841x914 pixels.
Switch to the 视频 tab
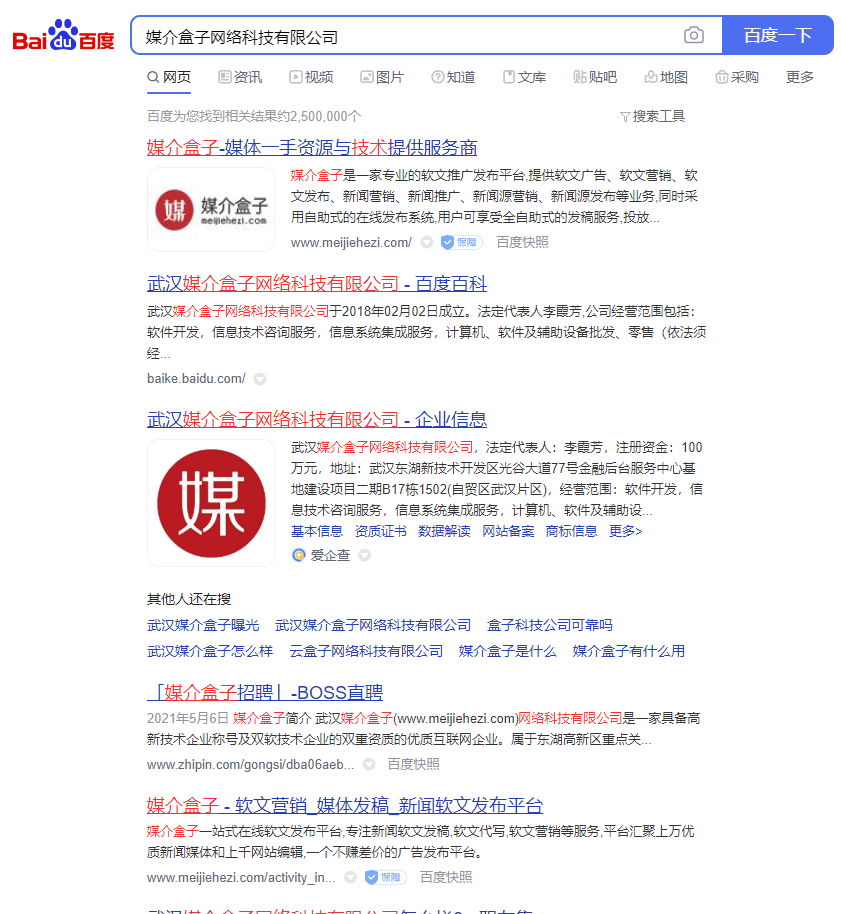pyautogui.click(x=311, y=78)
